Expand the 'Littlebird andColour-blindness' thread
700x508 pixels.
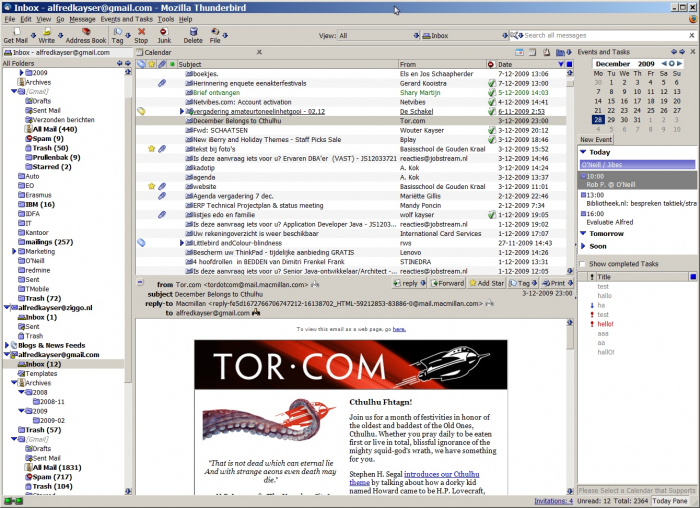(x=182, y=243)
